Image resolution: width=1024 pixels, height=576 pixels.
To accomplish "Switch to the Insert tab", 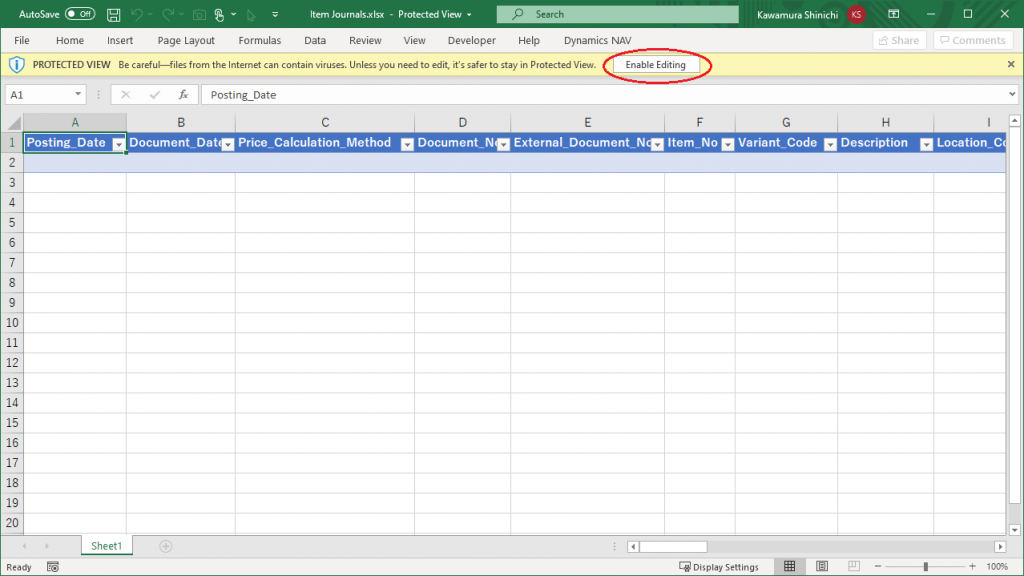I will (120, 40).
